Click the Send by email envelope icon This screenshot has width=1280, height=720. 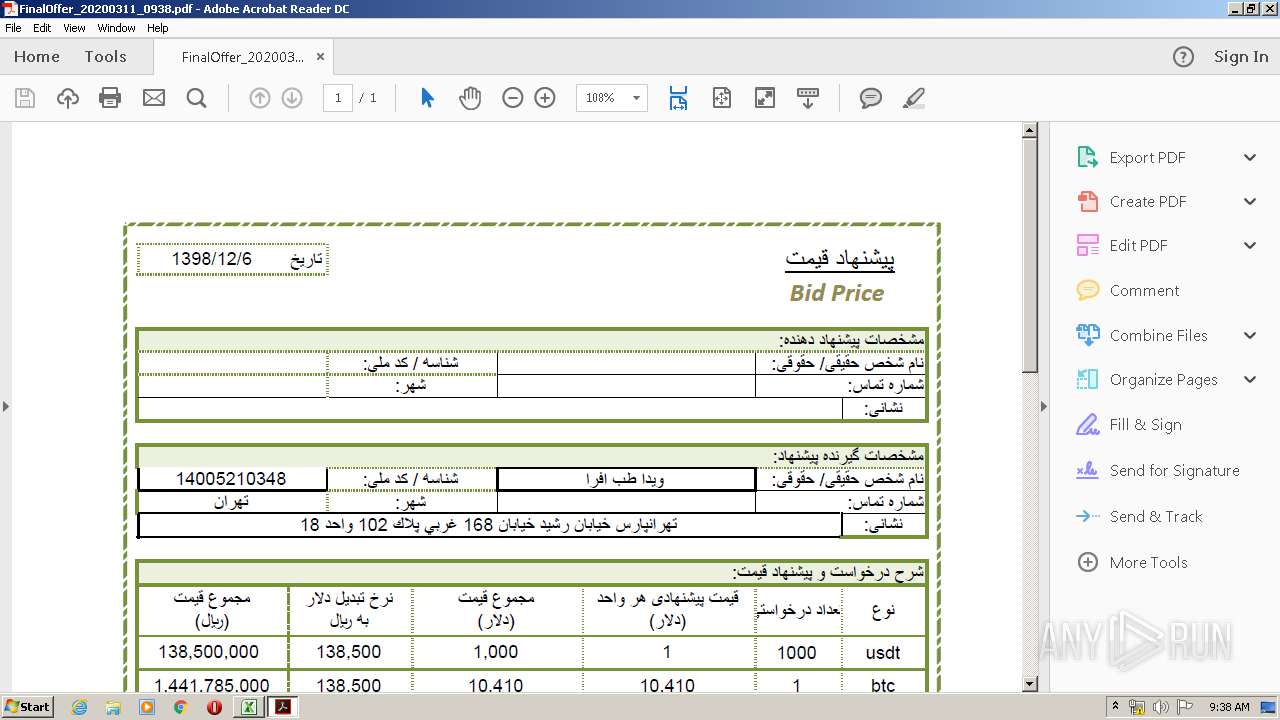pos(154,98)
